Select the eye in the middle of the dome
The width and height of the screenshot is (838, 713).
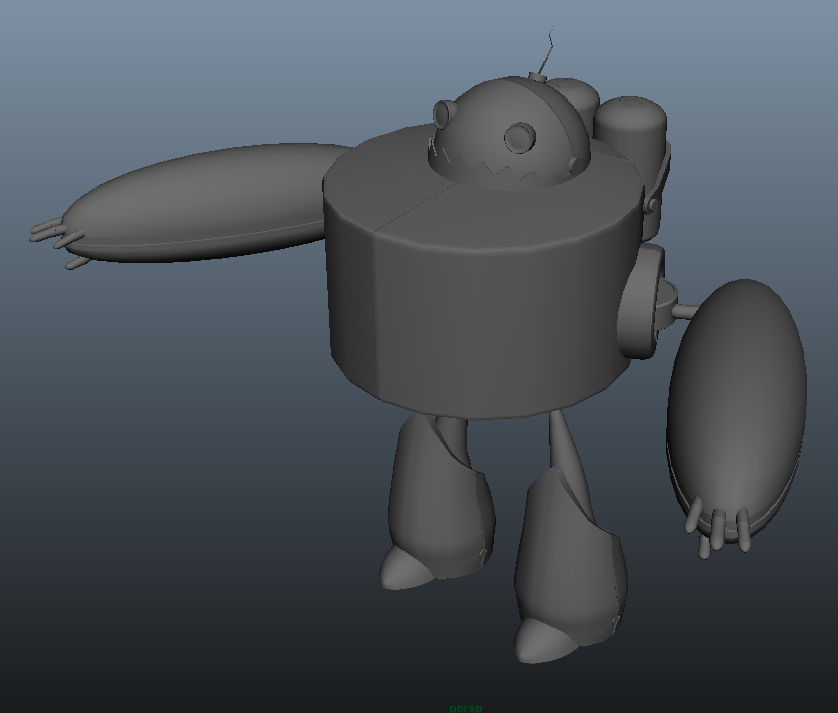519,136
